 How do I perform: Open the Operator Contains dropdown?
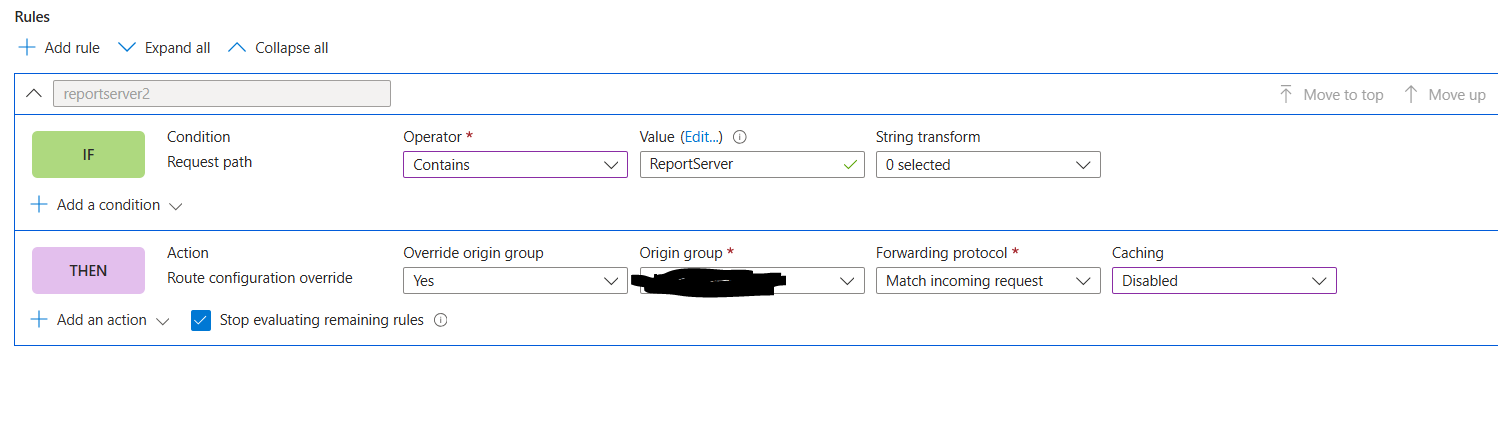point(516,165)
